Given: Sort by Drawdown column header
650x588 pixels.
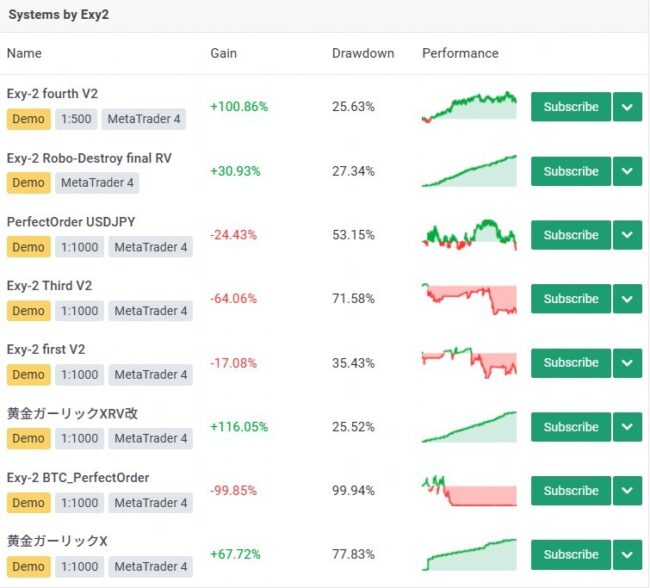Looking at the screenshot, I should (x=363, y=53).
